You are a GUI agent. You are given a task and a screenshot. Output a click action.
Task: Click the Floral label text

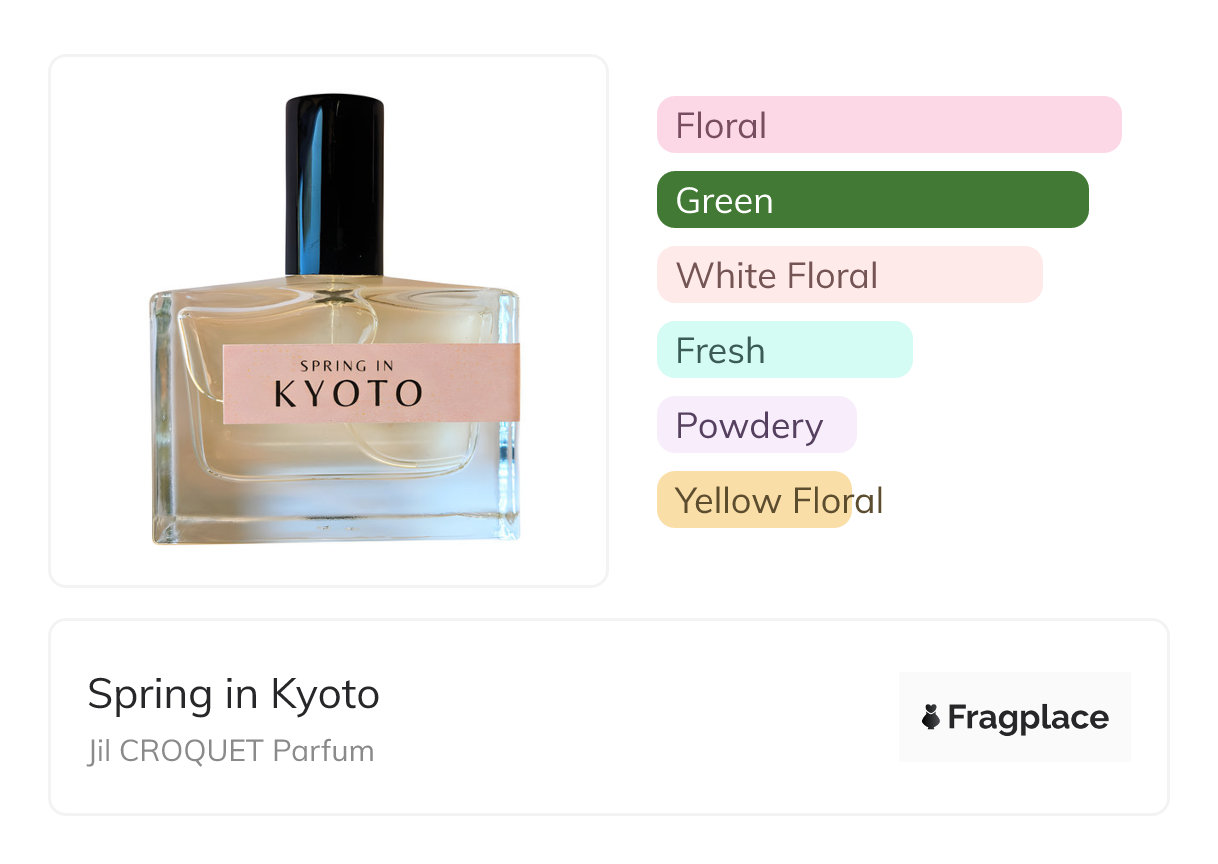coord(721,126)
